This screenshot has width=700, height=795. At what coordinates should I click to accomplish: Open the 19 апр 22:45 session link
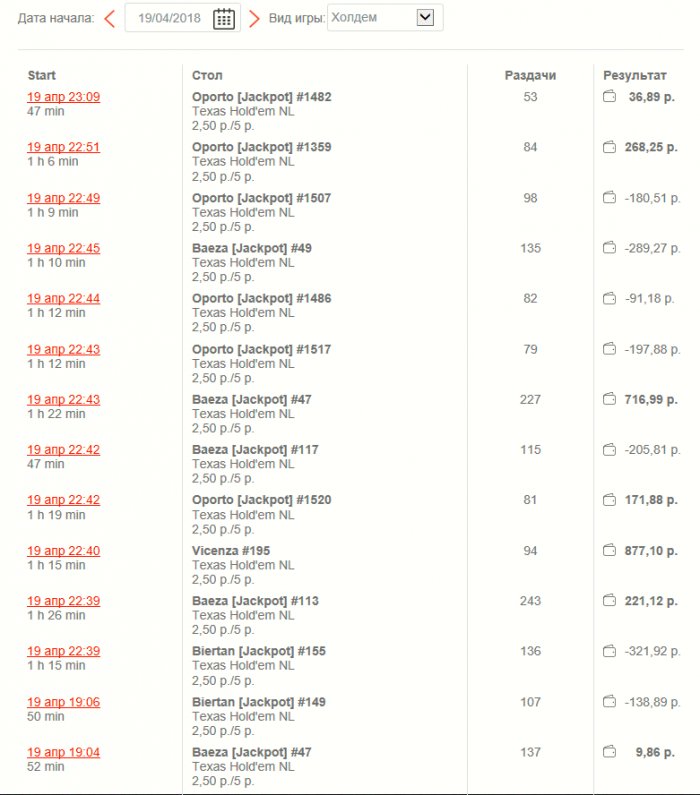click(x=63, y=248)
